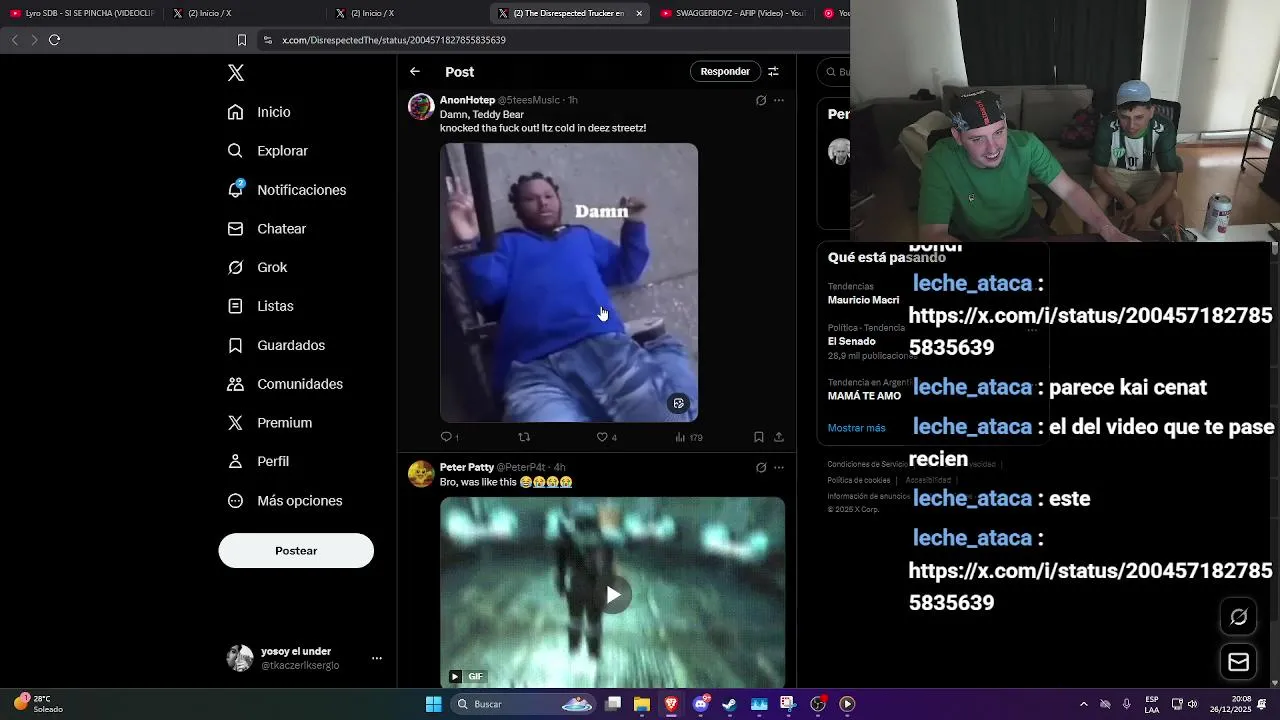Open Chatear in the sidebar
This screenshot has width=1280, height=720.
267,229
